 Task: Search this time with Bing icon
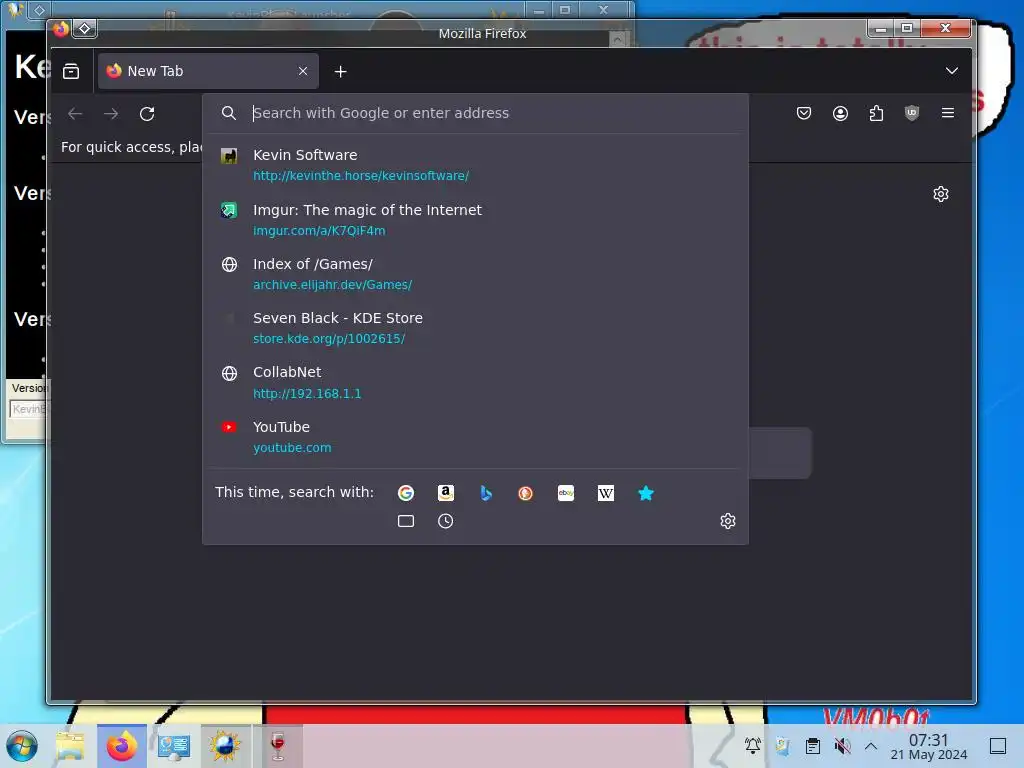click(485, 493)
